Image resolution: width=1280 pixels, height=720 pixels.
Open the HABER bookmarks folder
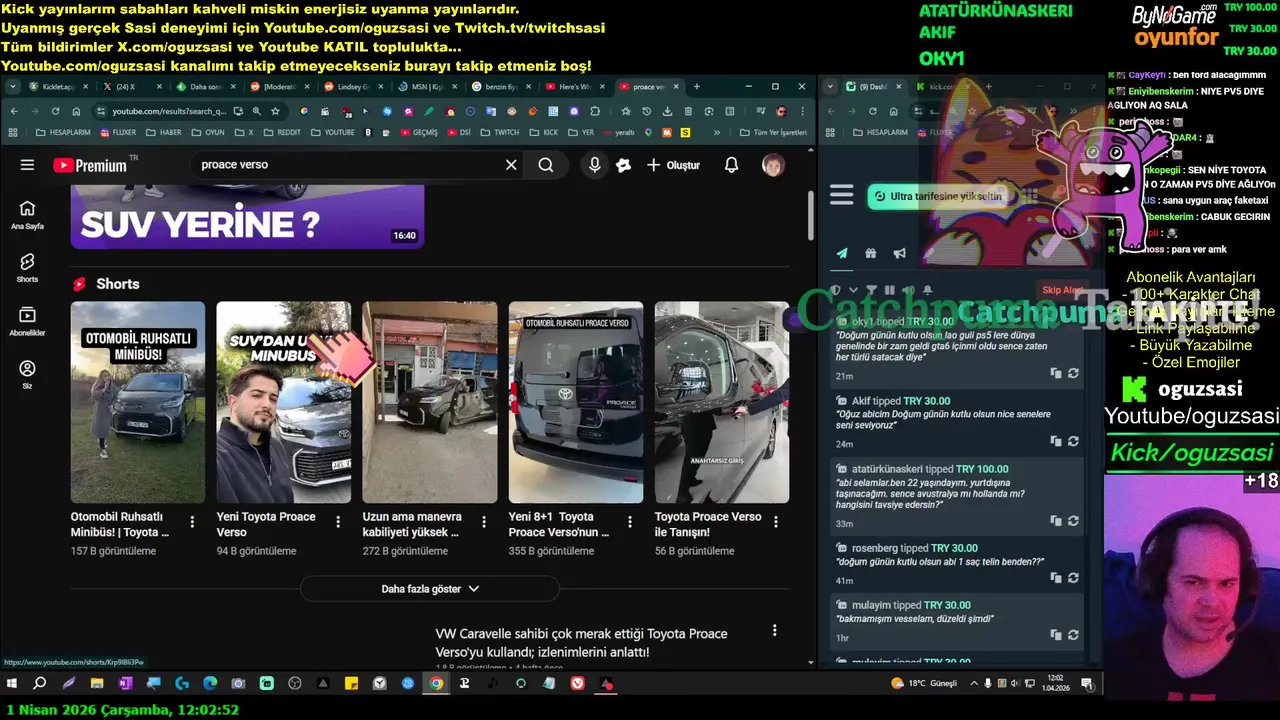pos(164,132)
